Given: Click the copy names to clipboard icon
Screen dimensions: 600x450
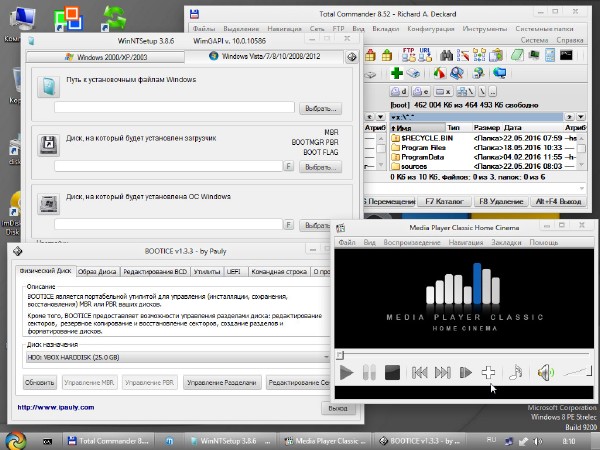Looking at the screenshot, I should click(496, 55).
